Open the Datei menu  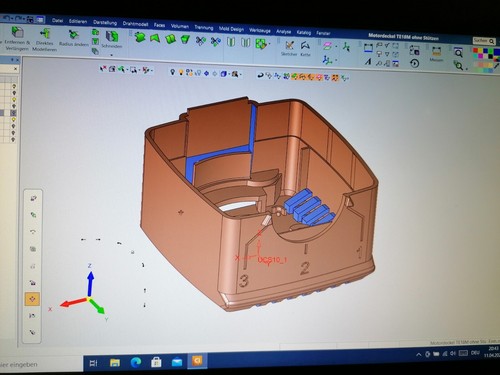click(57, 20)
